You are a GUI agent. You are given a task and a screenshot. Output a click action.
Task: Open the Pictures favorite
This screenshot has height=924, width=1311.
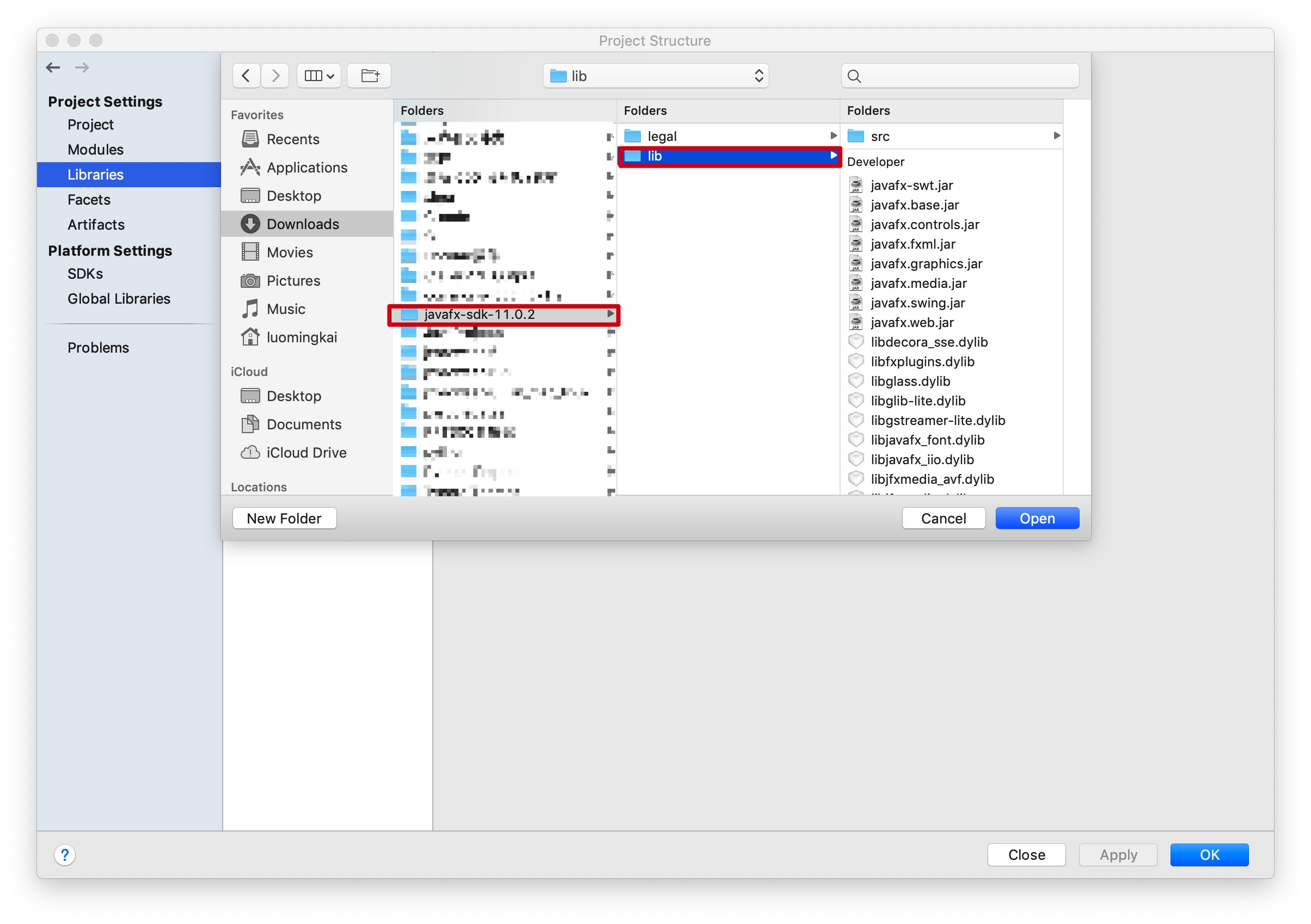tap(293, 280)
